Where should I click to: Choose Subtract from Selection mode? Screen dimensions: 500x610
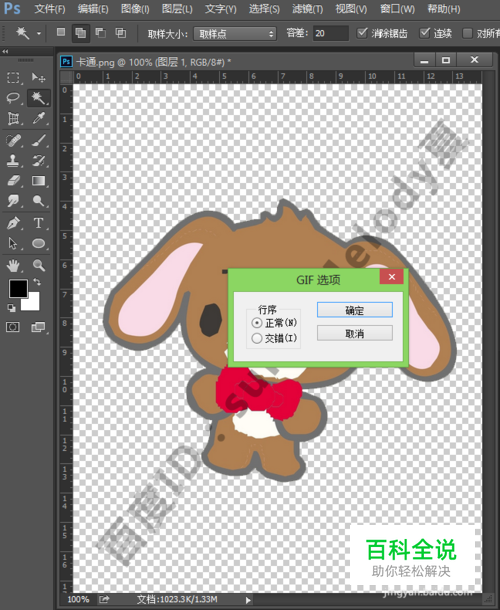point(101,33)
